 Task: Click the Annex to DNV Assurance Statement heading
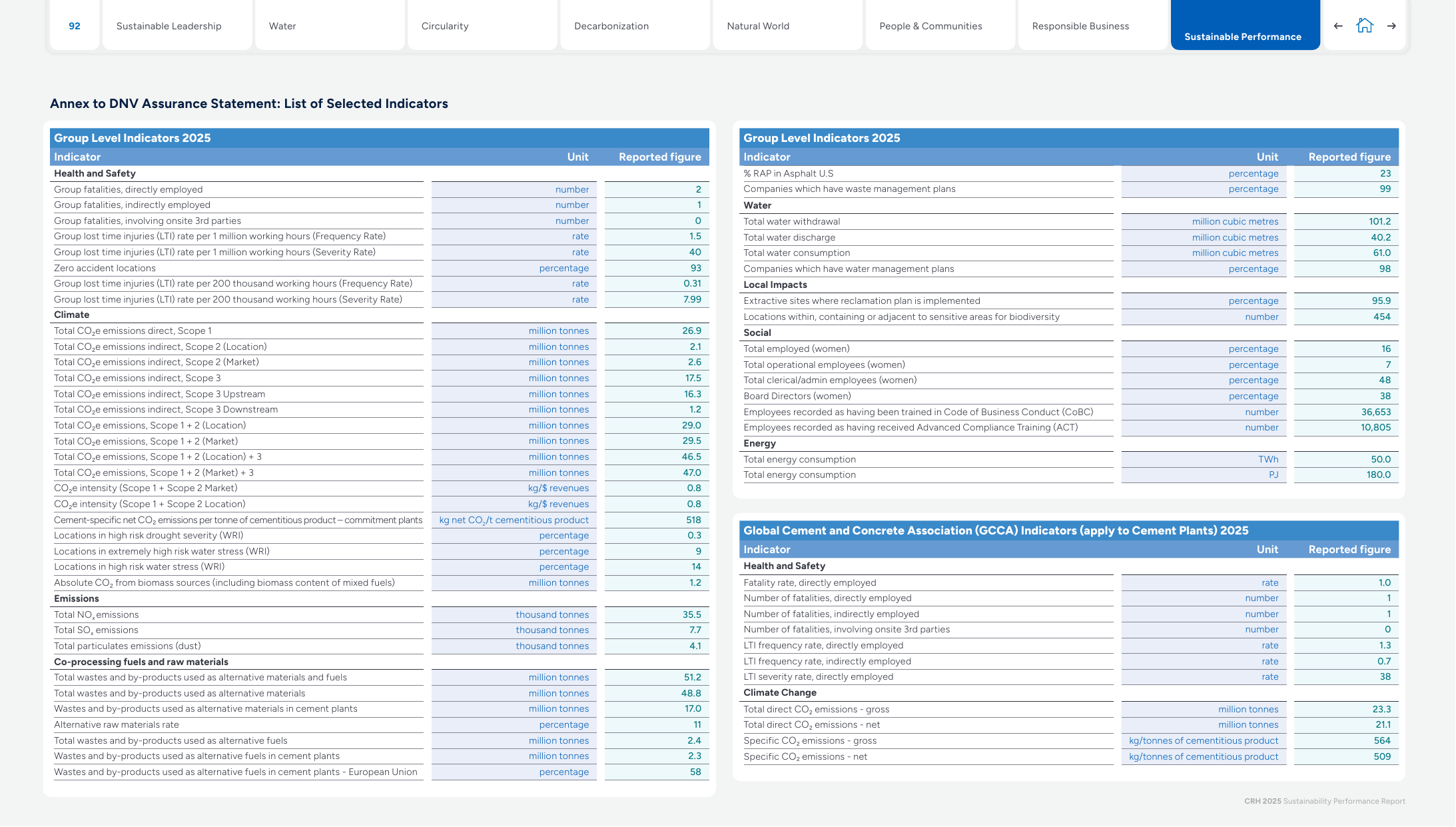point(249,103)
